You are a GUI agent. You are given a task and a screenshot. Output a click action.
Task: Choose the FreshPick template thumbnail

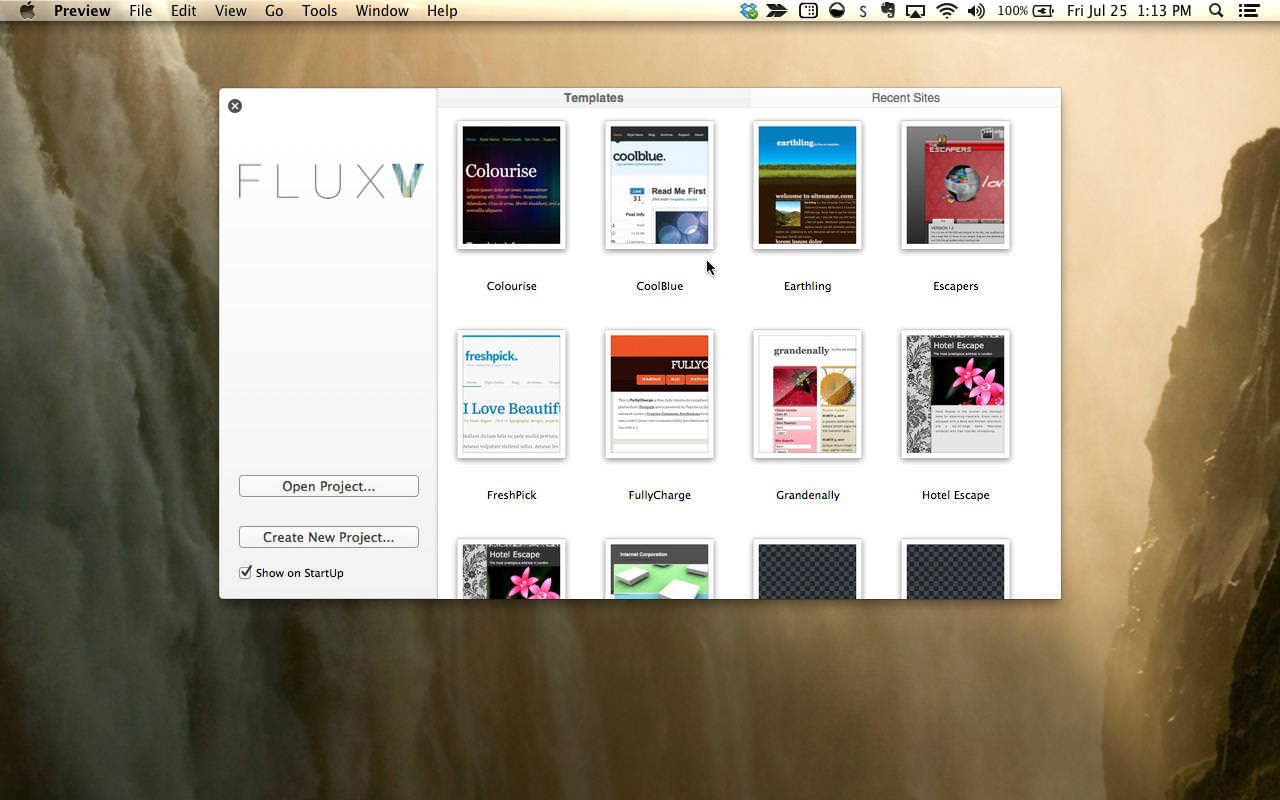(511, 394)
